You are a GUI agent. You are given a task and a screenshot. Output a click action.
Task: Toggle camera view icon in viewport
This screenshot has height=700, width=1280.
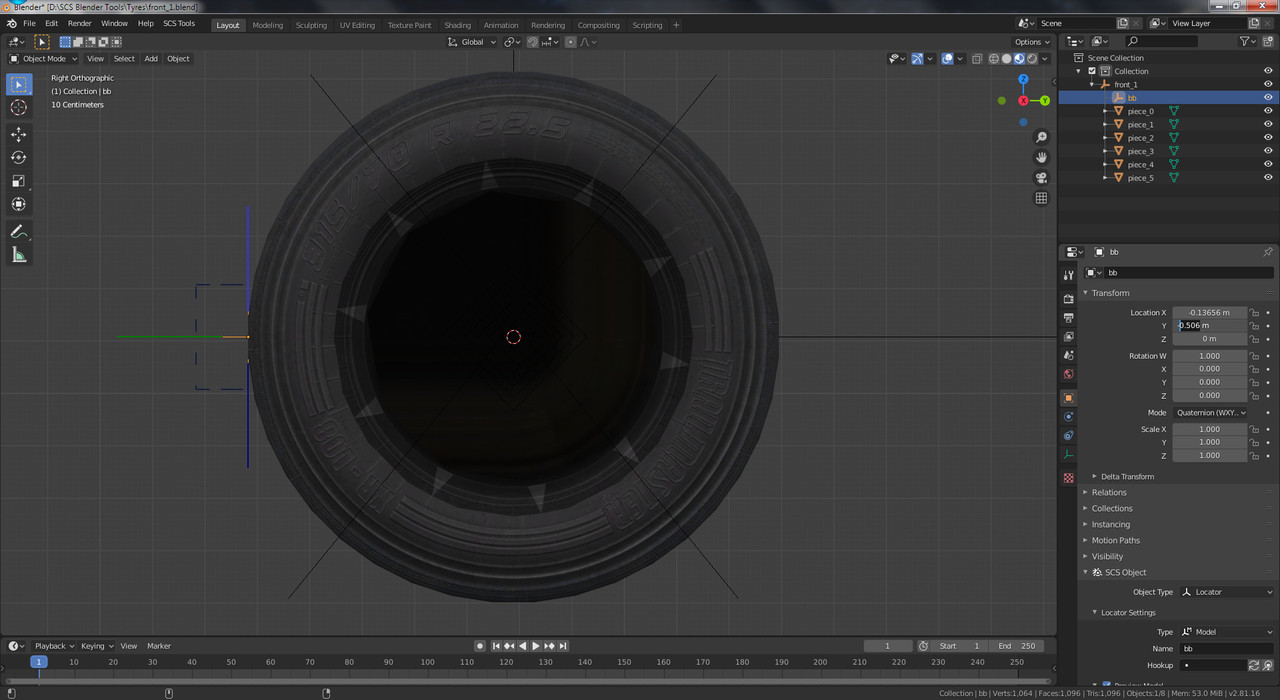tap(1041, 178)
